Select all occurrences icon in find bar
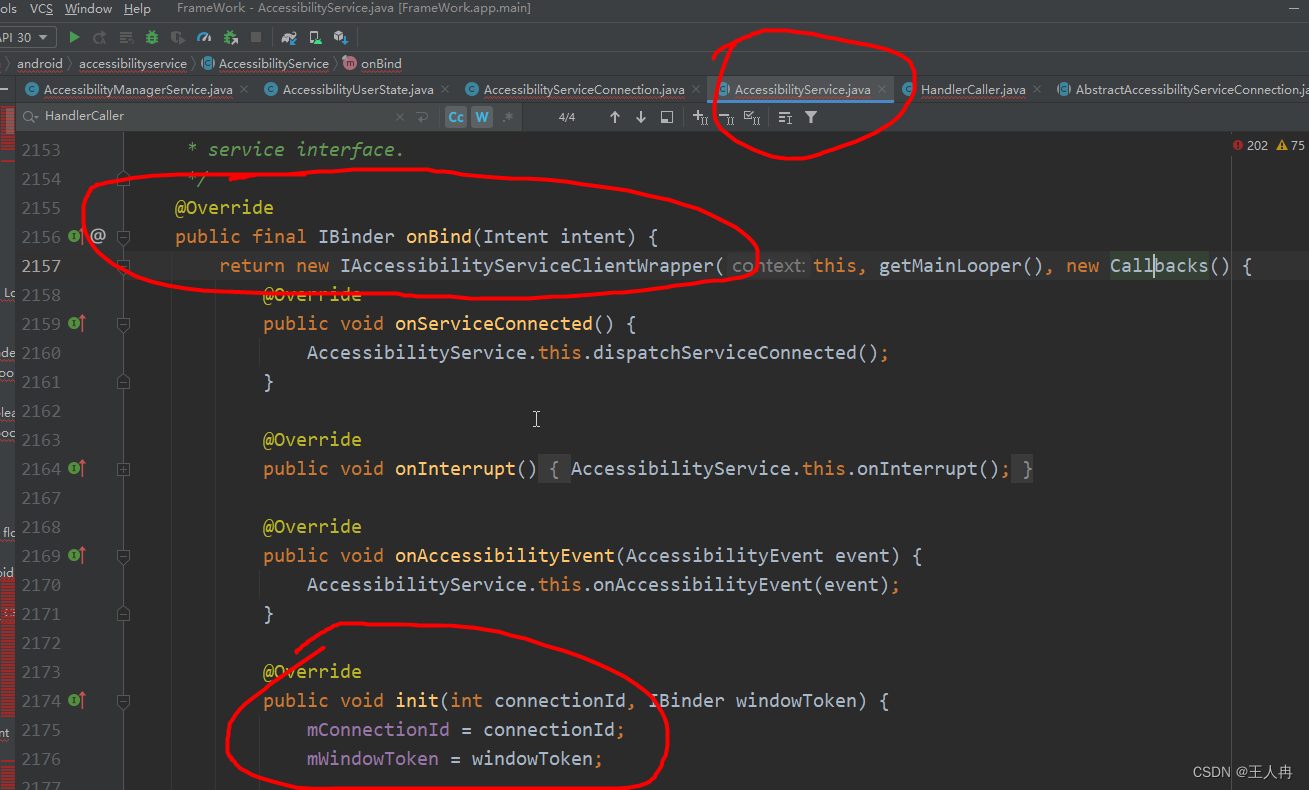Screen dimensions: 1309x790 pos(752,117)
